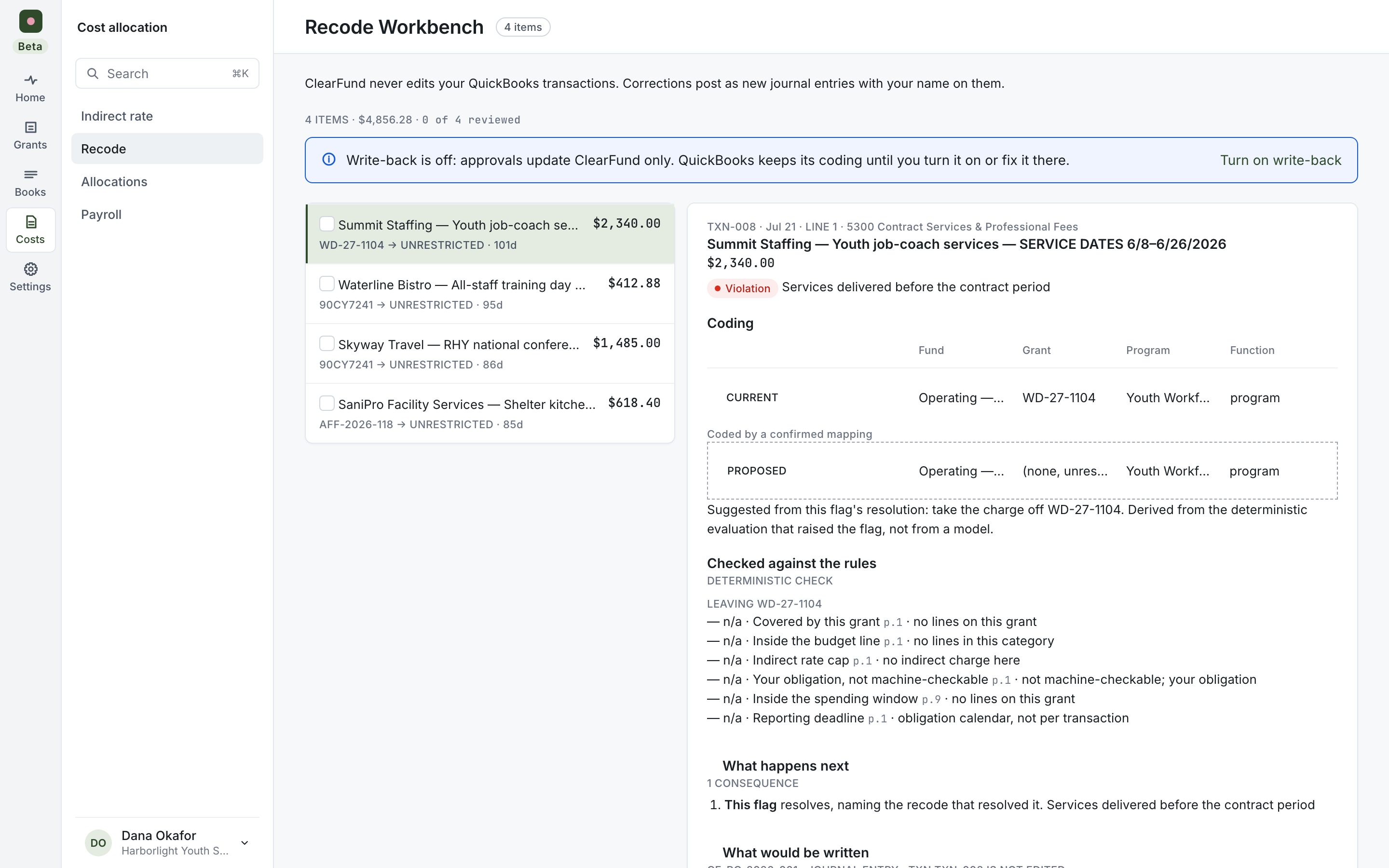The height and width of the screenshot is (868, 1389).
Task: Check the Summit Staffing item checkbox
Action: point(327,224)
